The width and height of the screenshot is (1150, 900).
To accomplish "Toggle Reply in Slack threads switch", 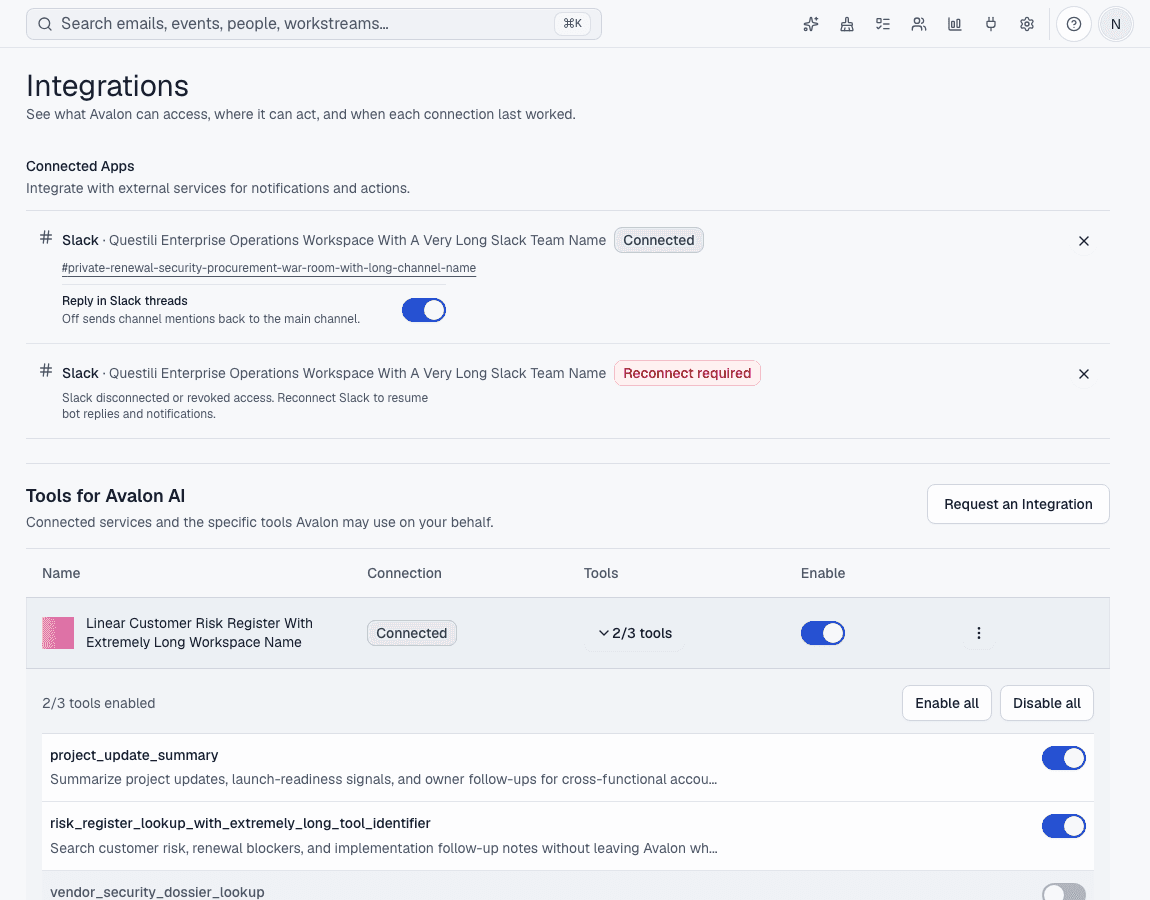I will click(x=424, y=310).
